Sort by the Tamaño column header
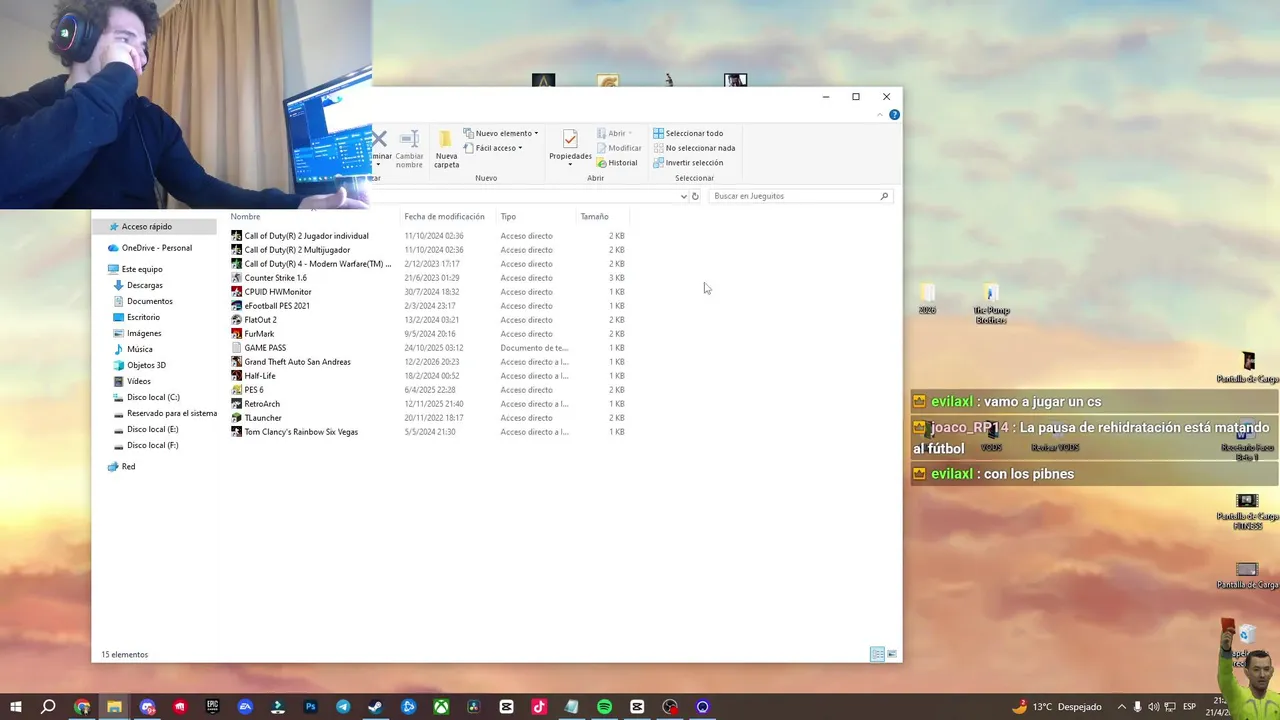 coord(603,217)
